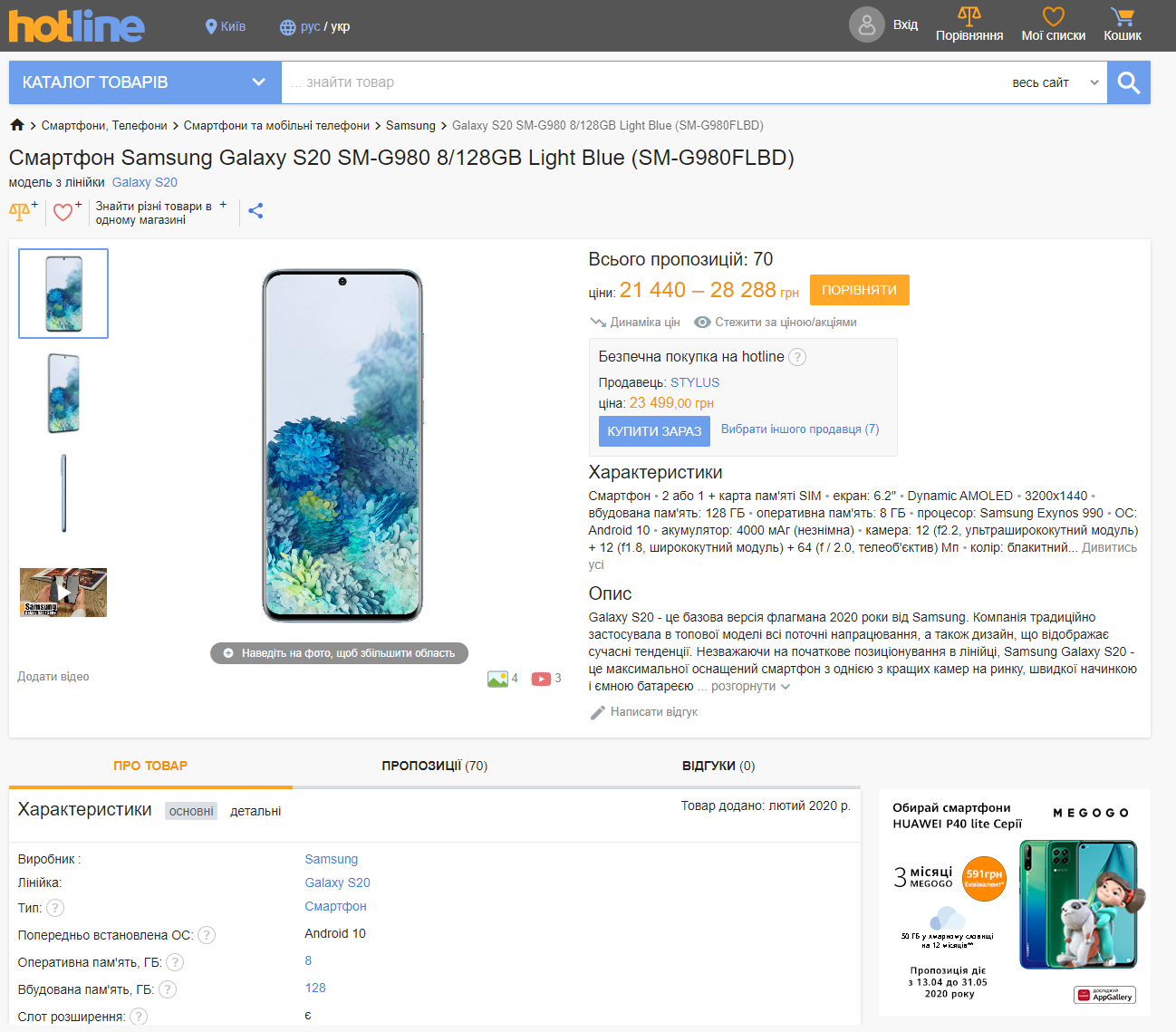This screenshot has height=1032, width=1176.
Task: Click КУПИТИ ЗАРАЗ button
Action: 654,431
